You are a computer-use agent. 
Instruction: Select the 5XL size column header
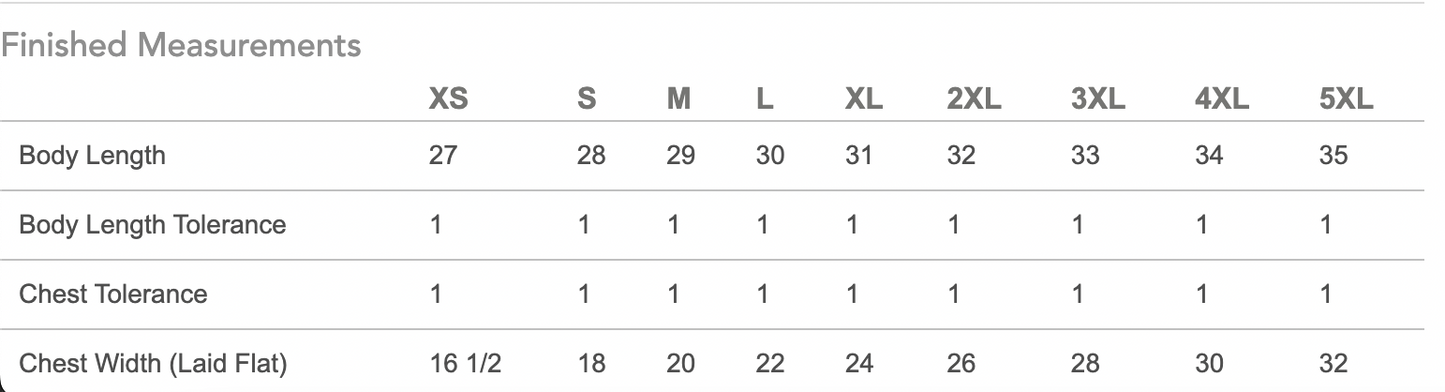click(x=1346, y=99)
